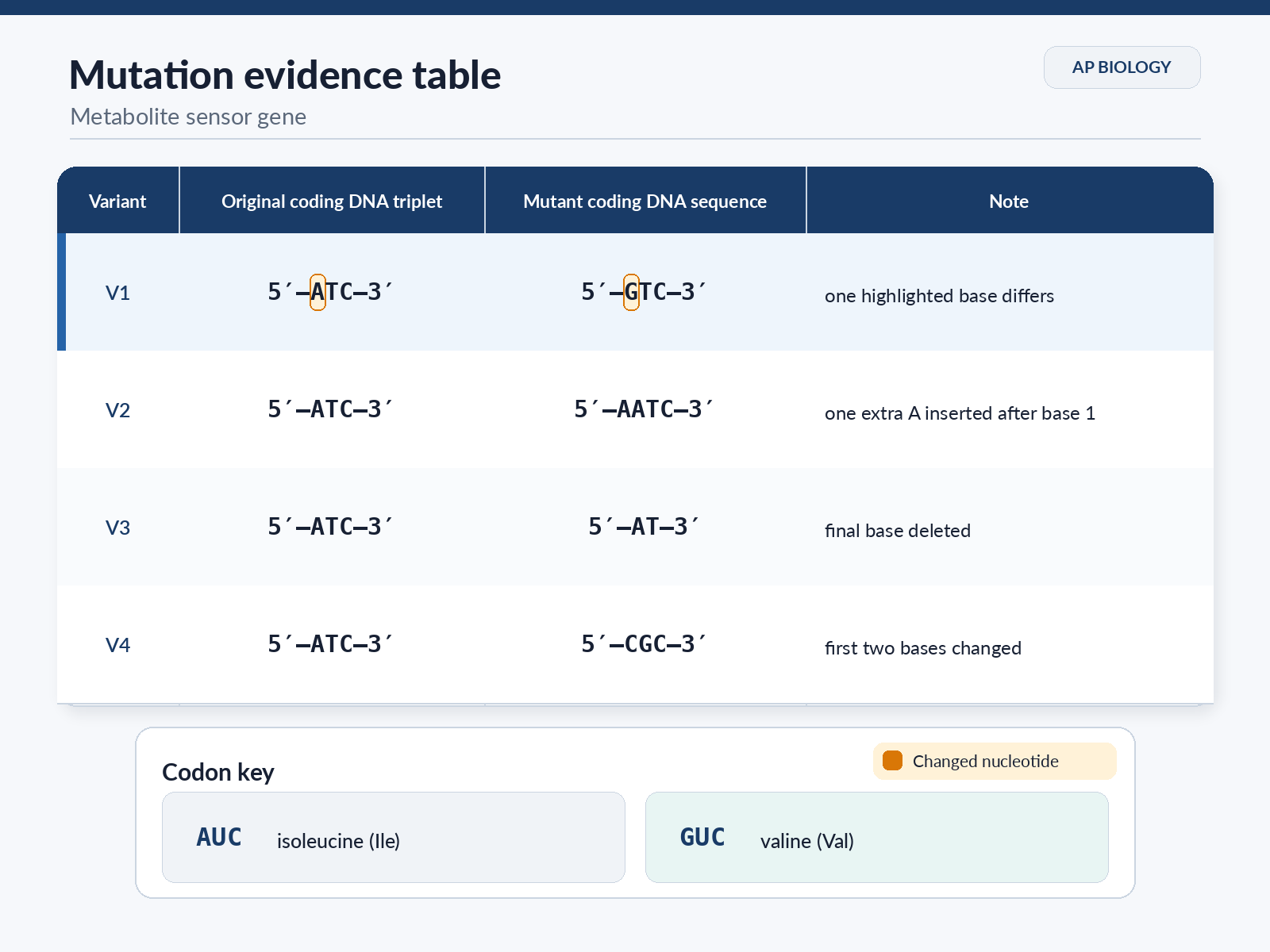Select the Original coding DNA triplet header
1270x952 pixels.
pos(332,202)
